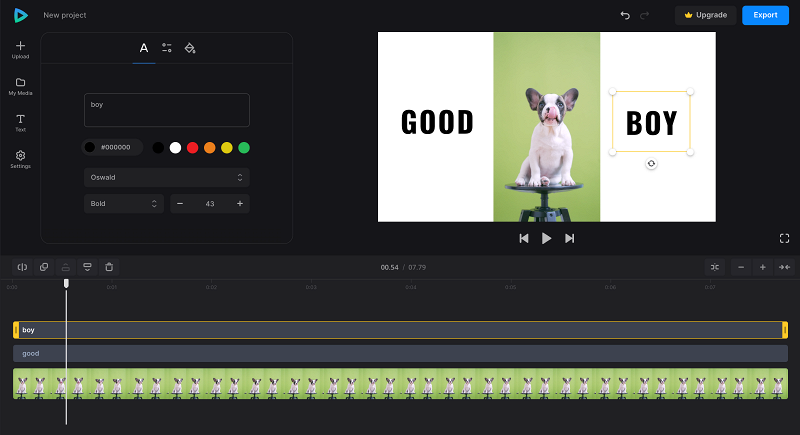This screenshot has height=435, width=800.
Task: Open My Media folder
Action: [20, 86]
